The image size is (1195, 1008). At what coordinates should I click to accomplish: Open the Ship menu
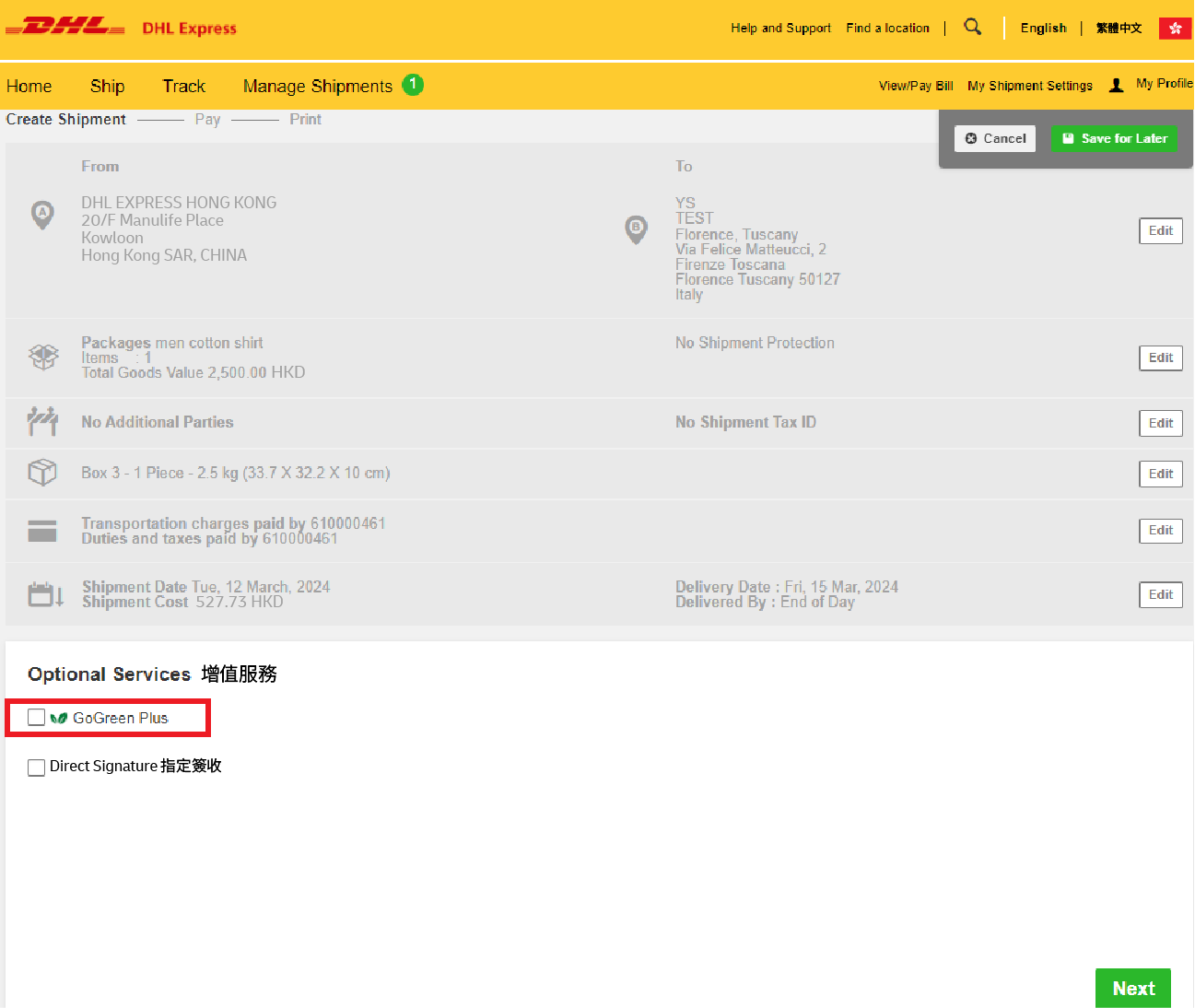pos(108,87)
